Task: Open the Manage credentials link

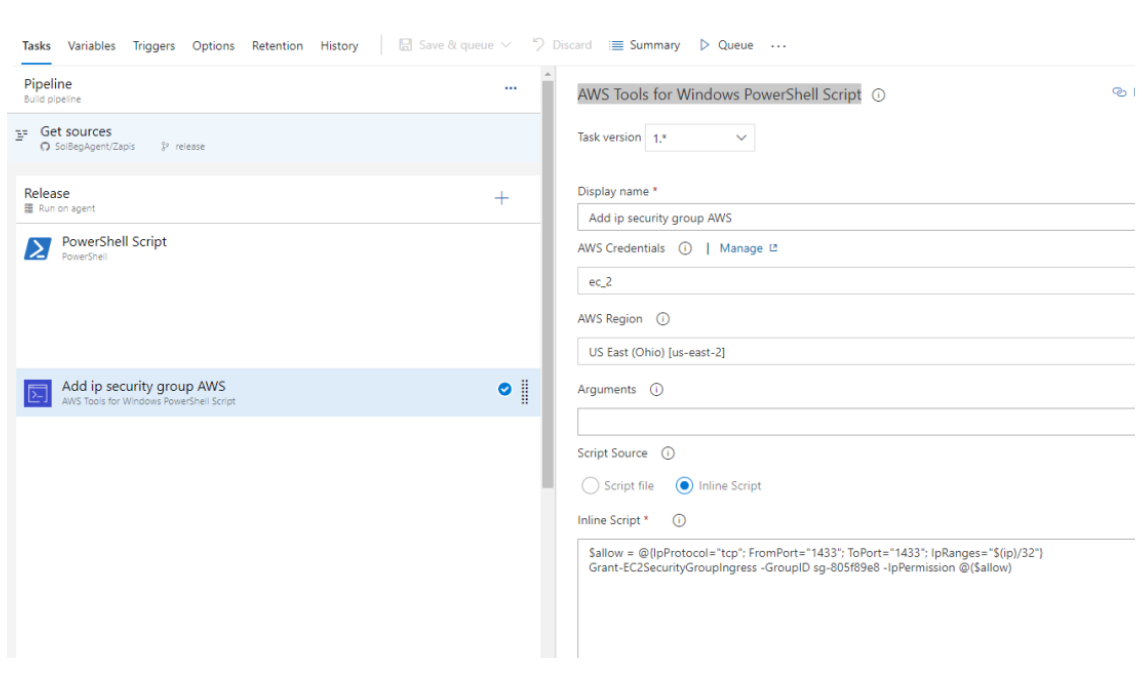Action: [x=749, y=248]
